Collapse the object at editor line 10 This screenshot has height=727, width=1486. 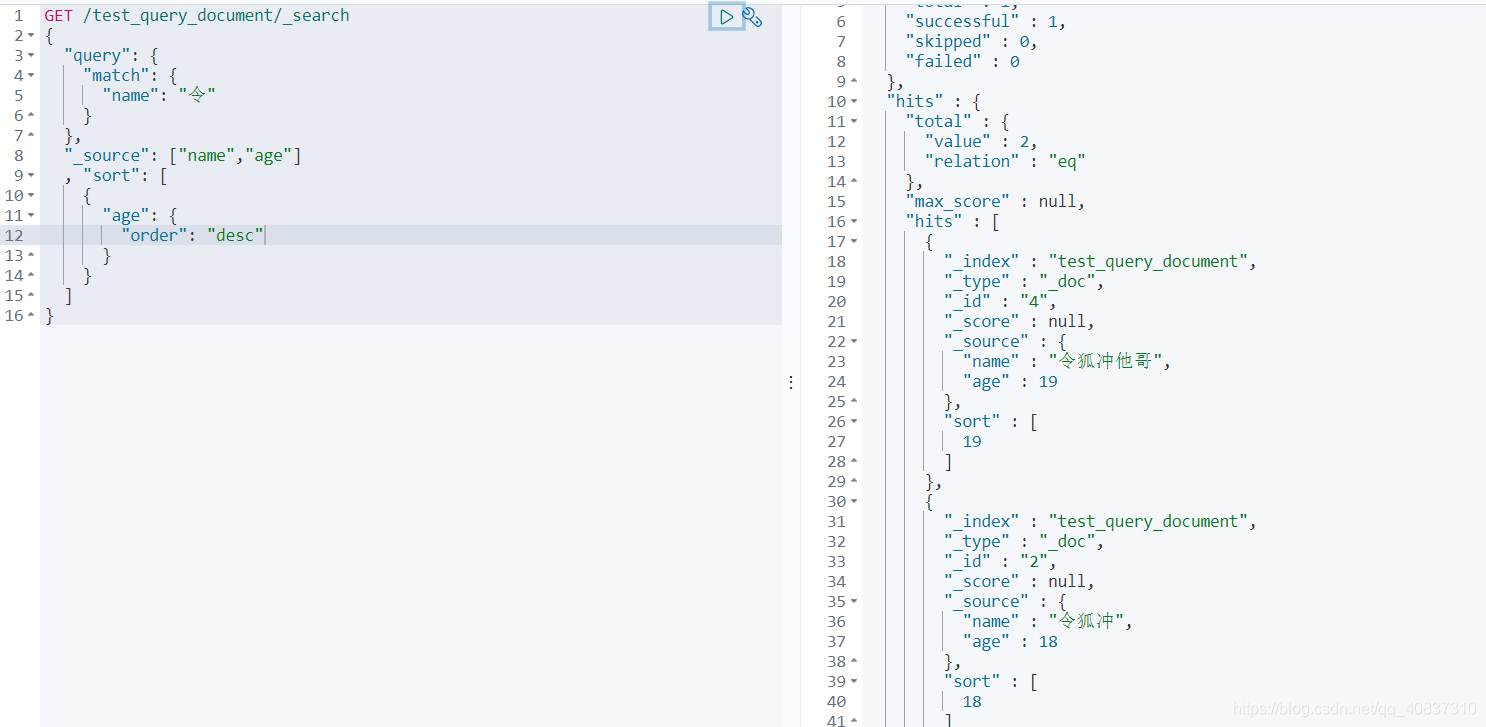(x=31, y=196)
